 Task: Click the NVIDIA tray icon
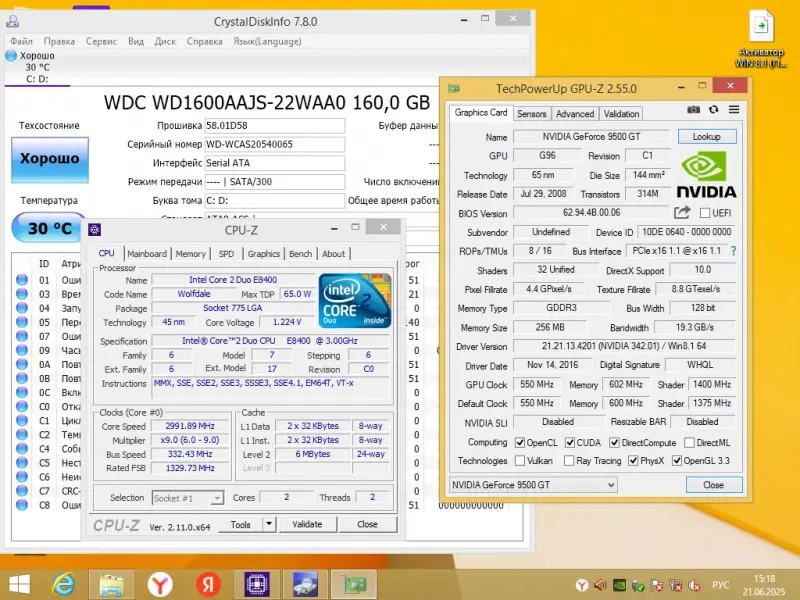coord(619,585)
